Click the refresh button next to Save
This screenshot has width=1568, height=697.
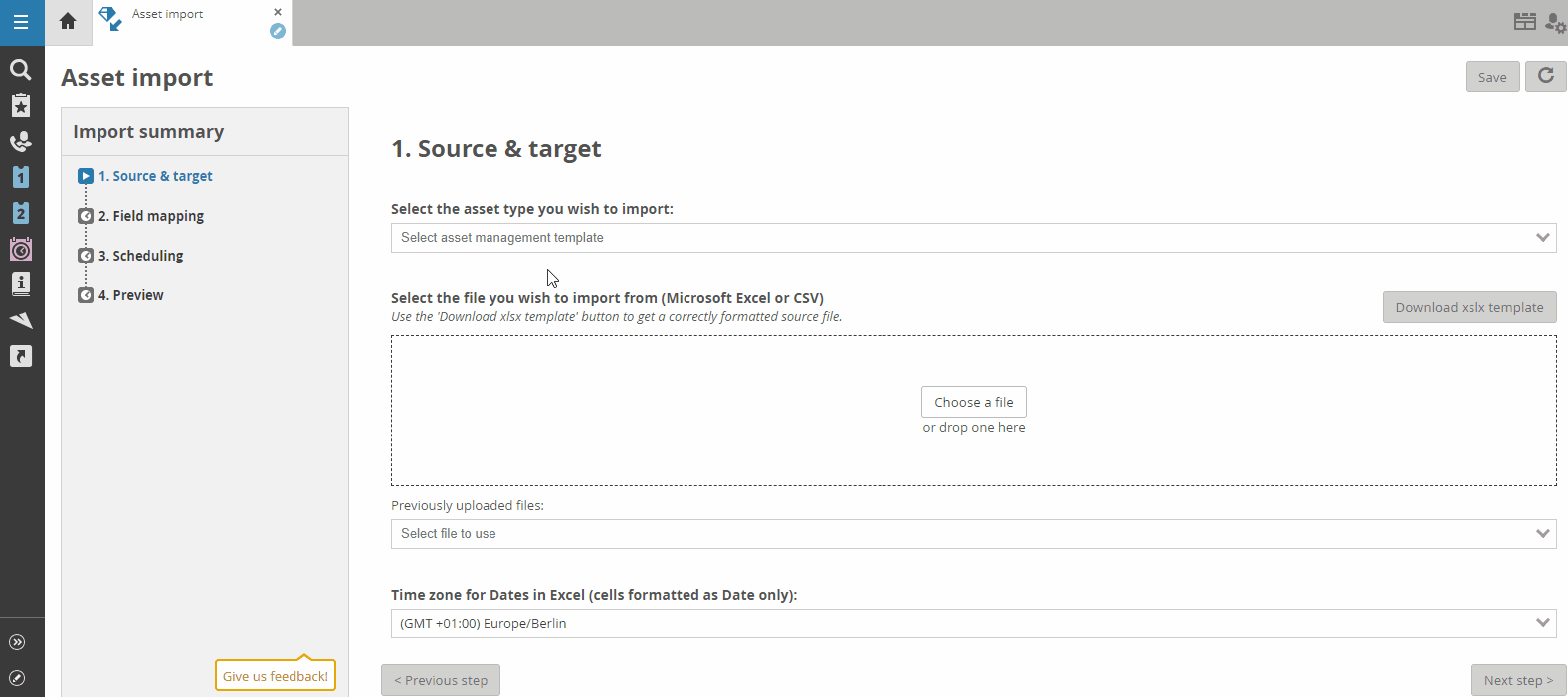1546,76
